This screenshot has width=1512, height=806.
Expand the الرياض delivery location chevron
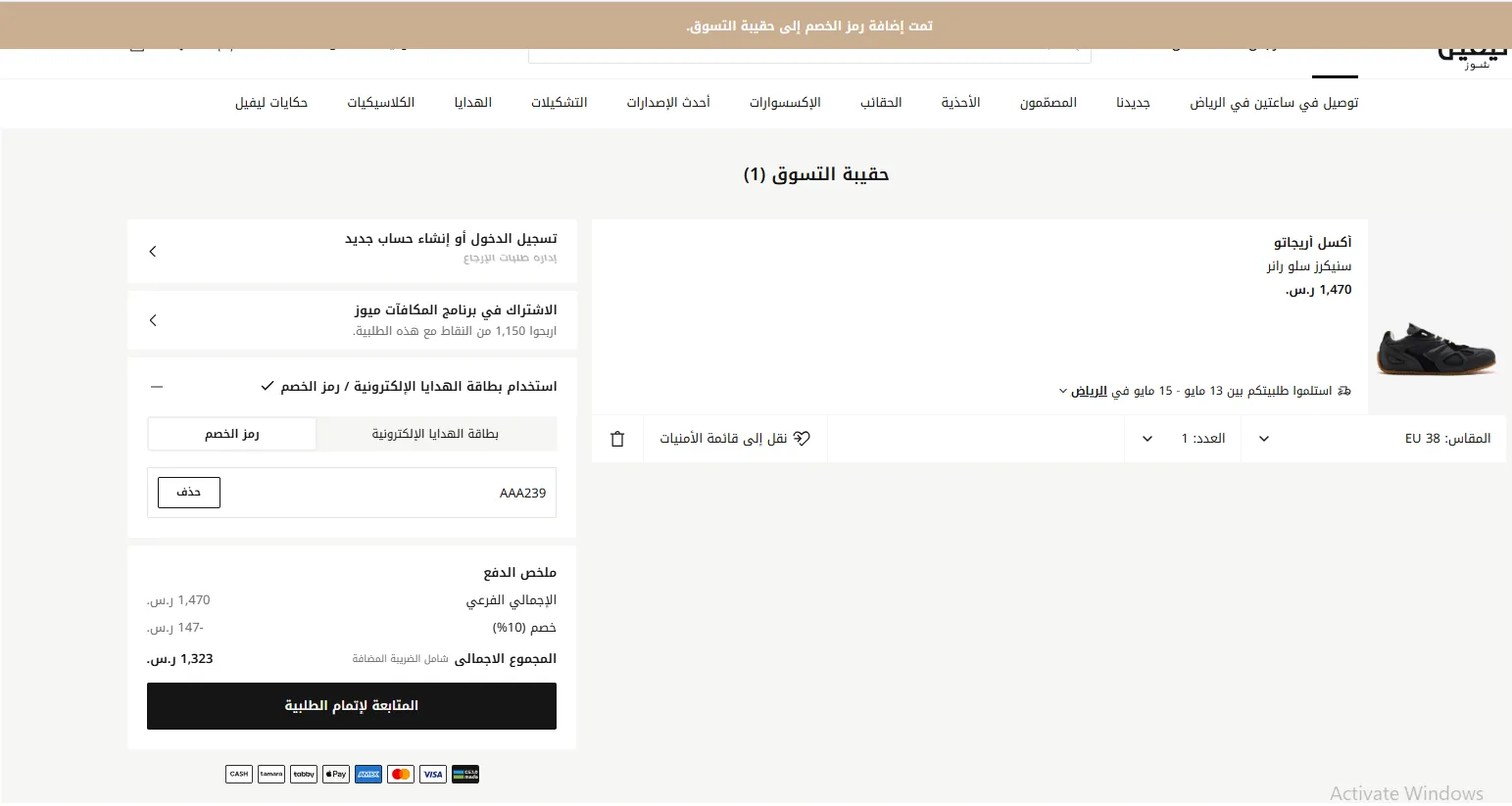click(1063, 391)
